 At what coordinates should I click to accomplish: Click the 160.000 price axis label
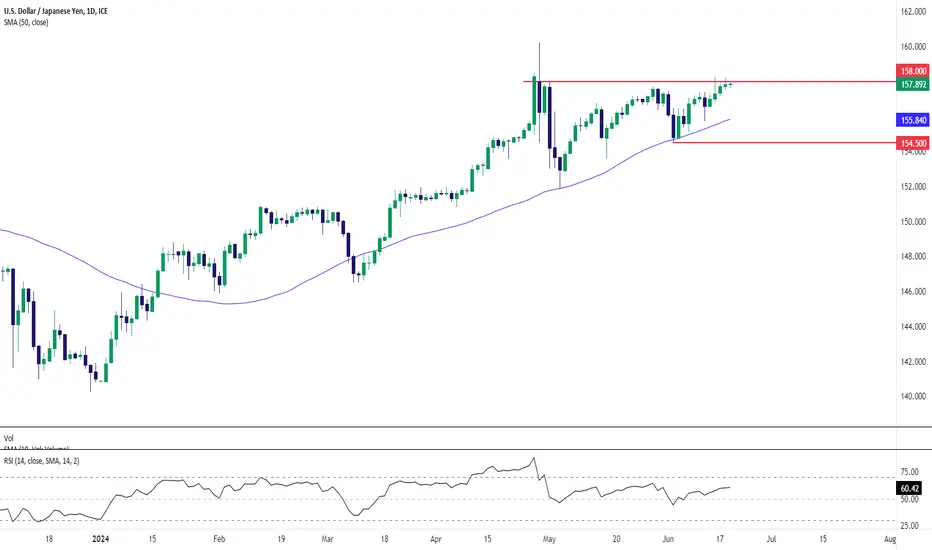(914, 47)
